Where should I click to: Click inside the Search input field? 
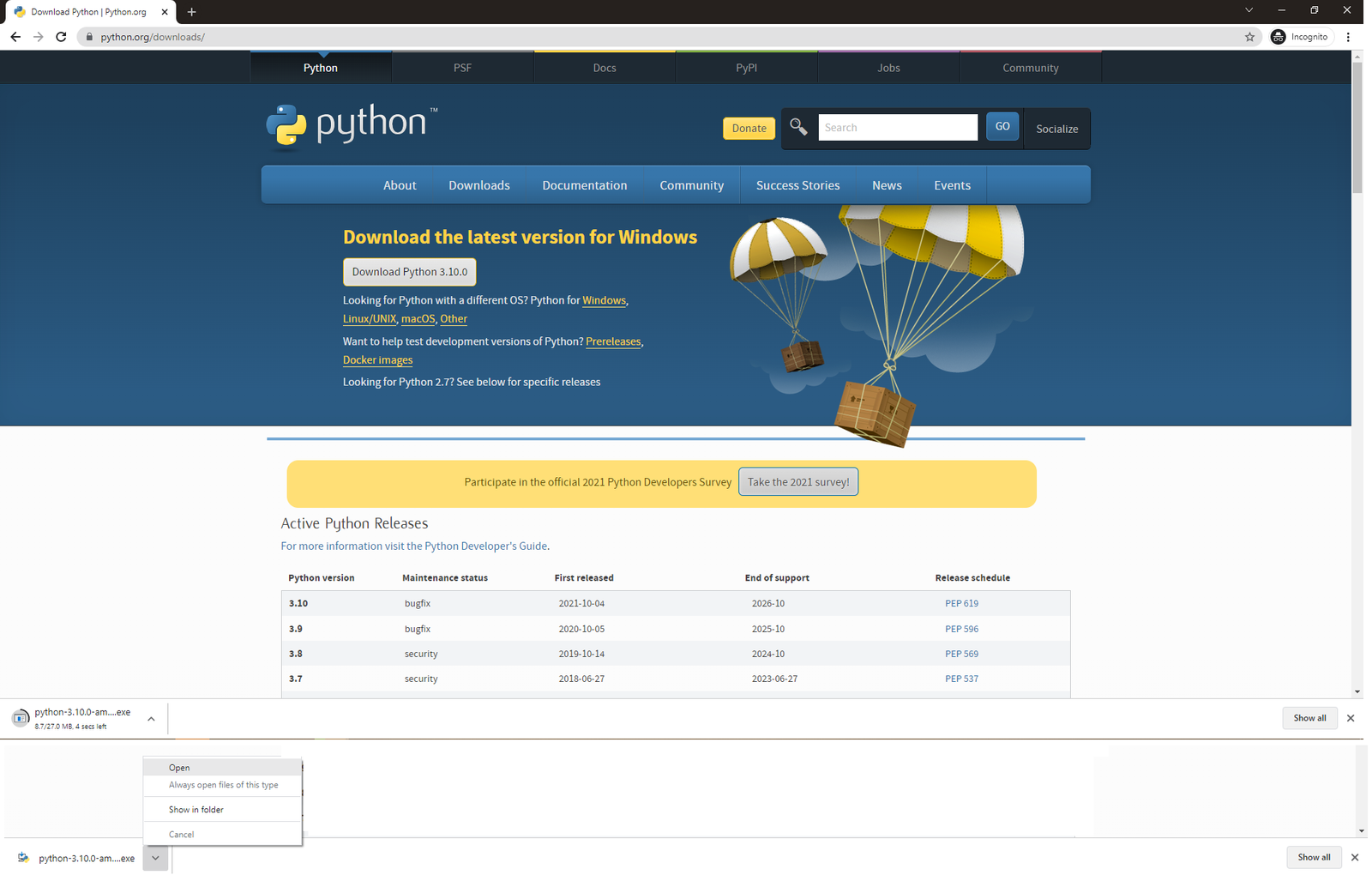tap(897, 127)
